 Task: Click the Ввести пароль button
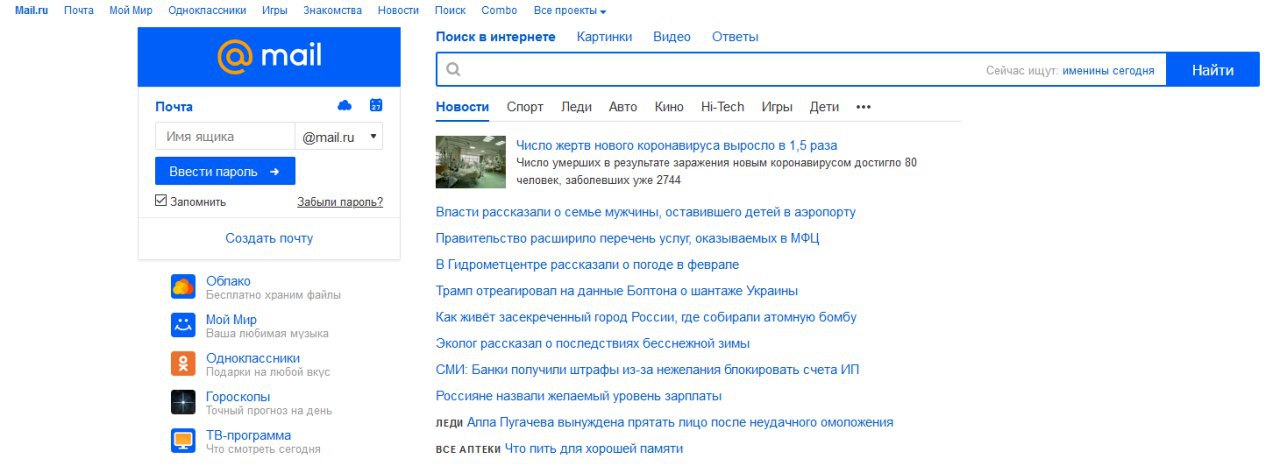point(225,172)
